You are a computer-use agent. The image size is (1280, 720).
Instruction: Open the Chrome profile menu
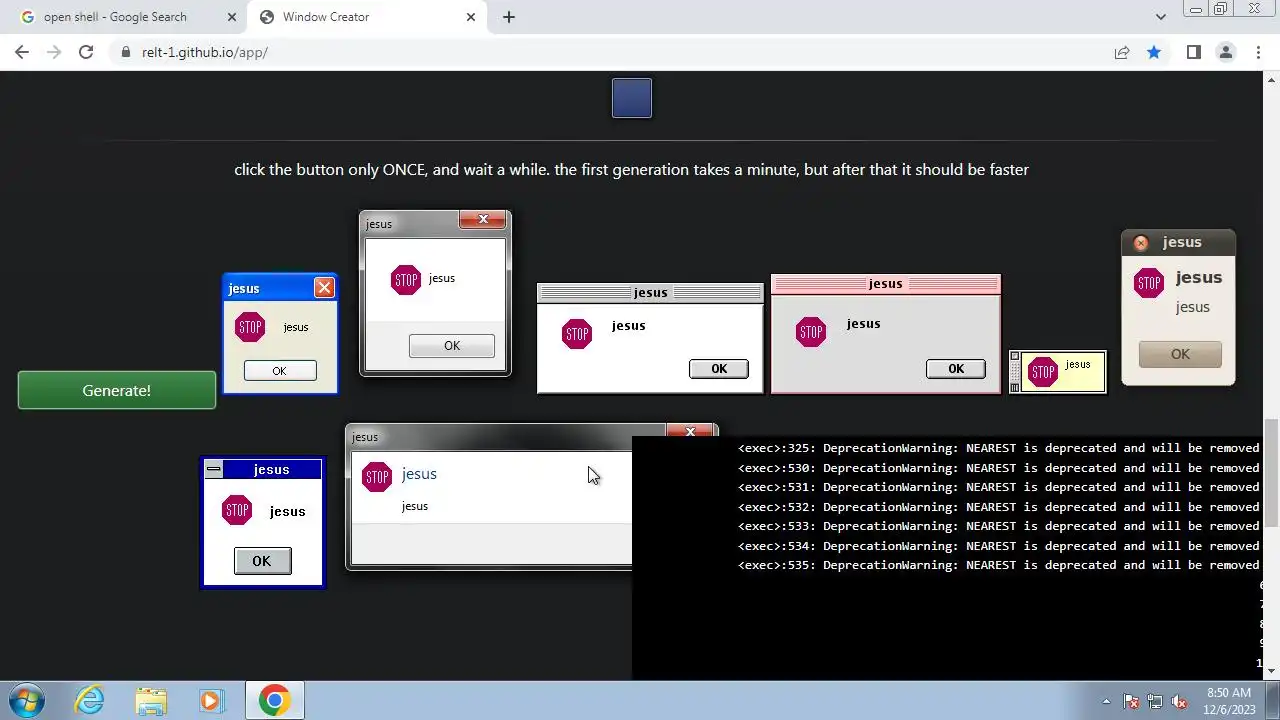(1225, 52)
